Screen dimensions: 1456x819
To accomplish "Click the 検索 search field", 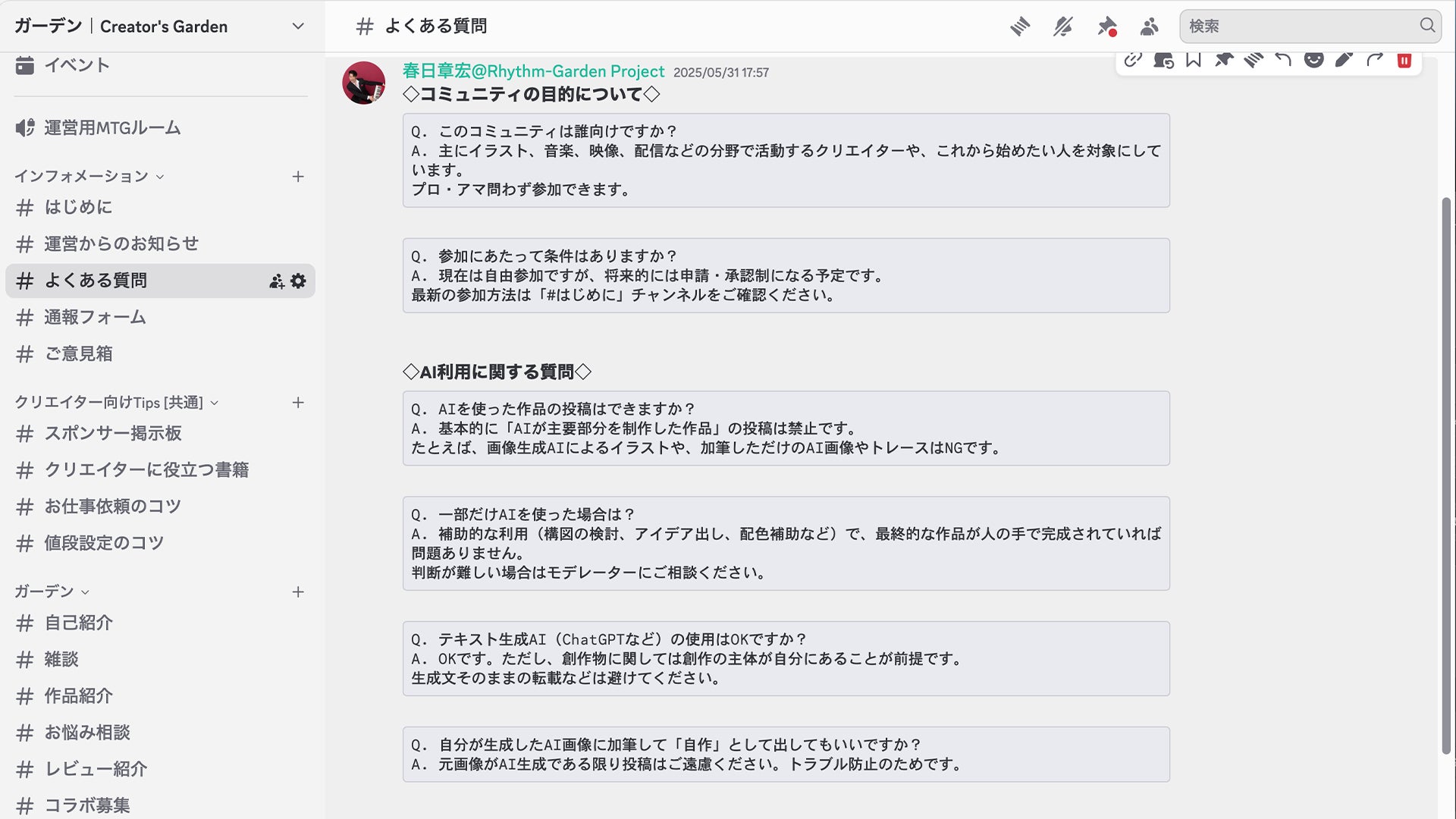I will point(1301,27).
